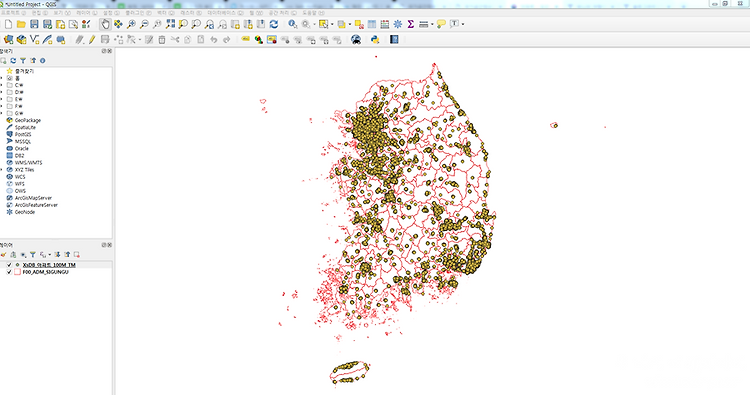Open the Raster menu in menu bar
Screen dimensions: 750x395
[x=190, y=13]
